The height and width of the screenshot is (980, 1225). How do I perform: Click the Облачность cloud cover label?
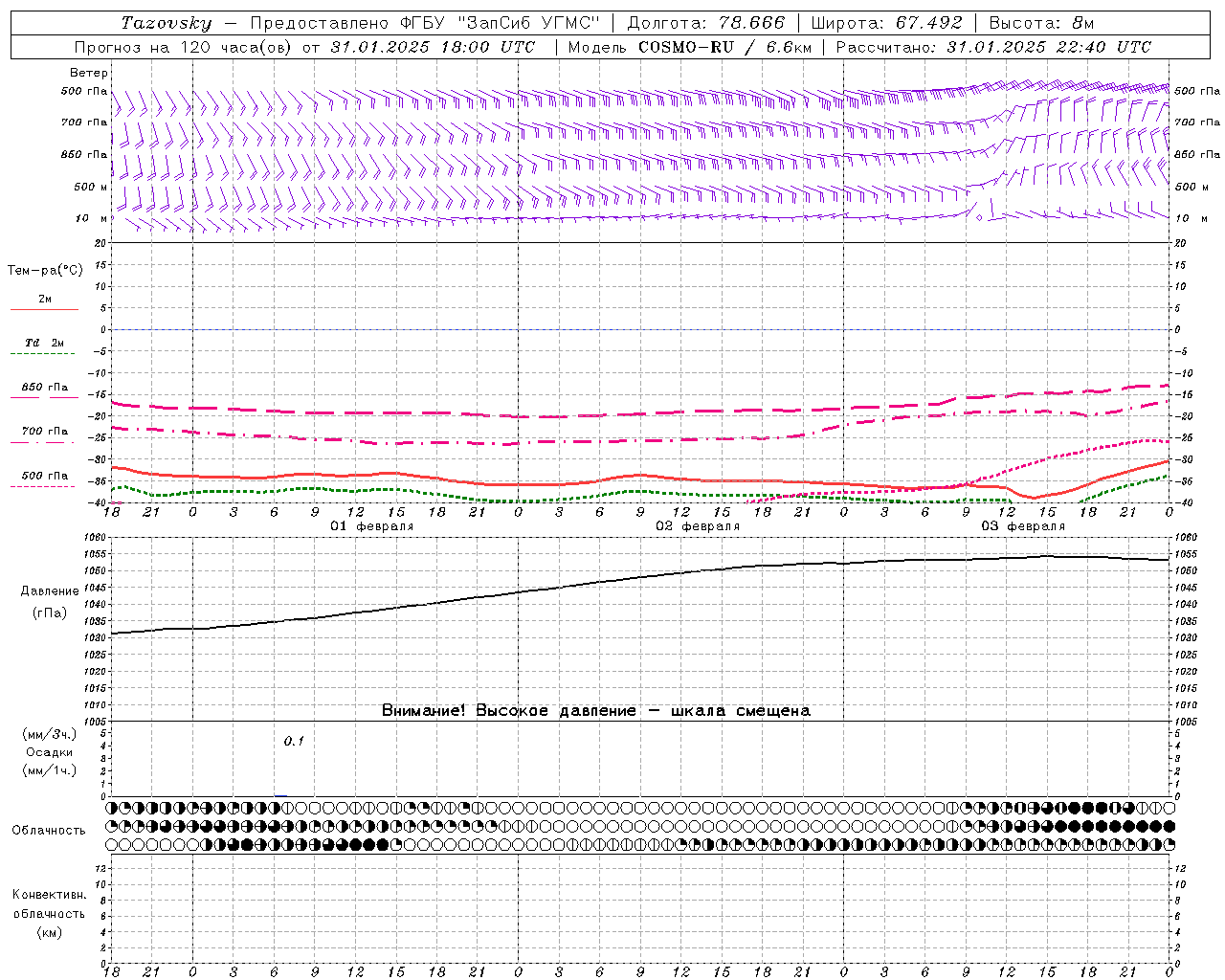coord(49,830)
